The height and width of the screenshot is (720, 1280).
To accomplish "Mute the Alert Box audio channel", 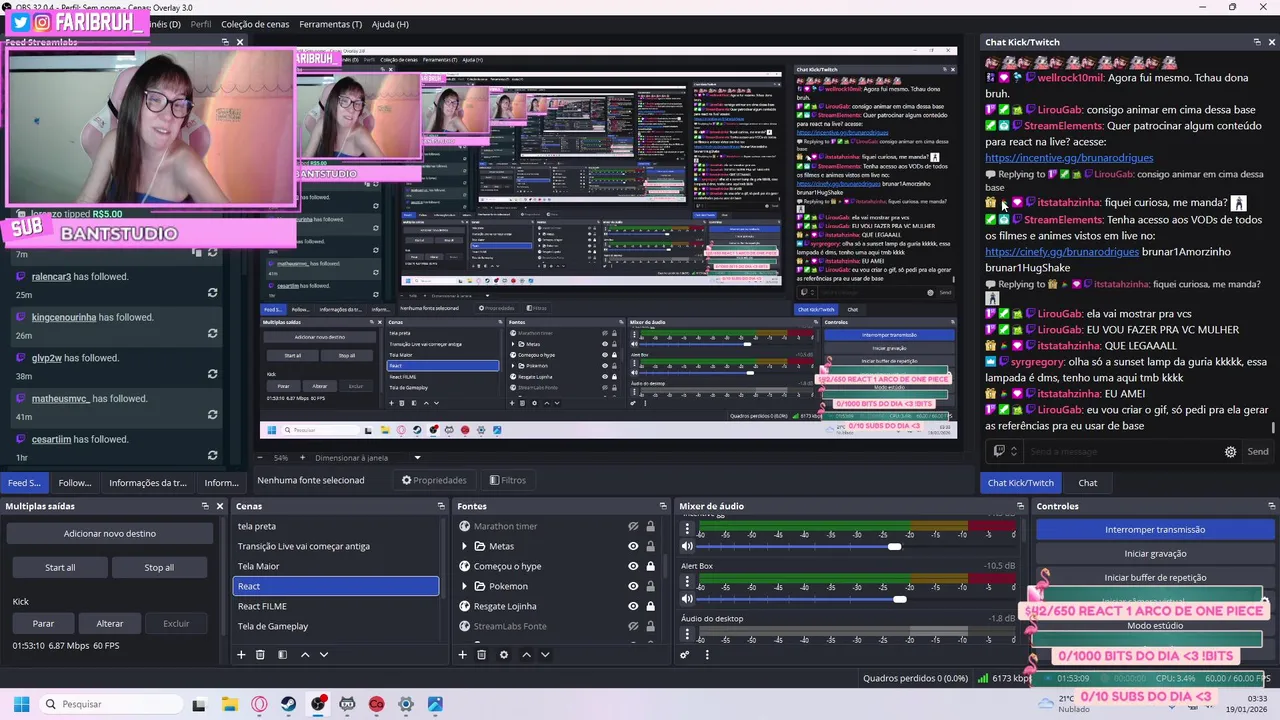I will [687, 599].
